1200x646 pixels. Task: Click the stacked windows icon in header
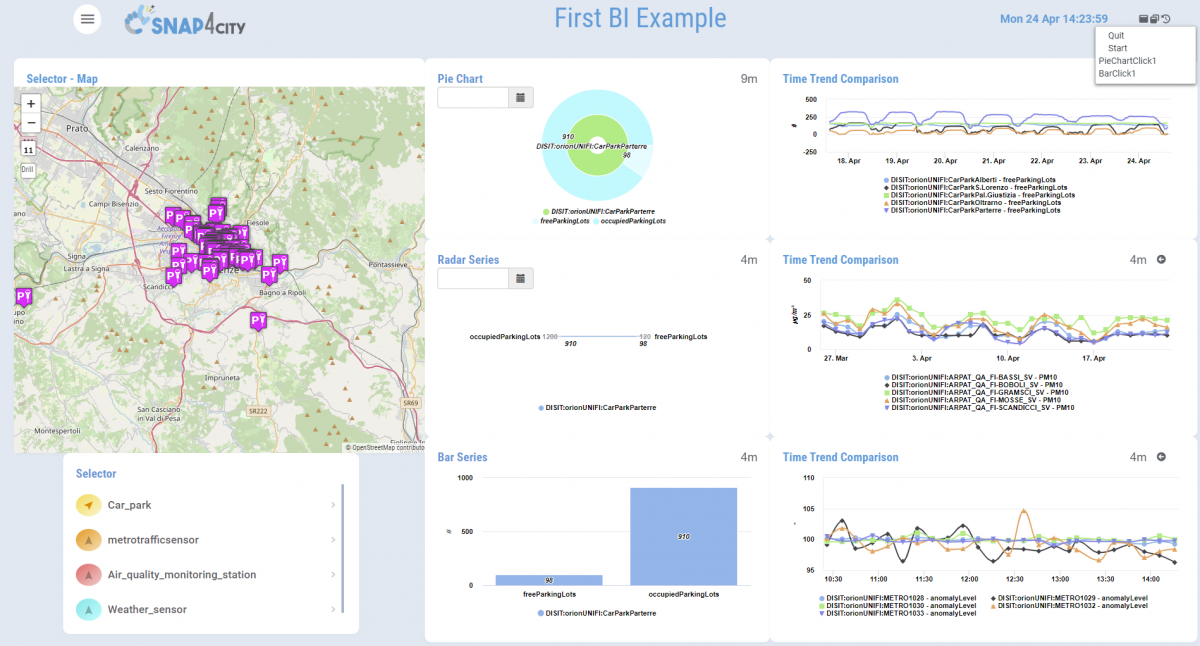(1155, 19)
